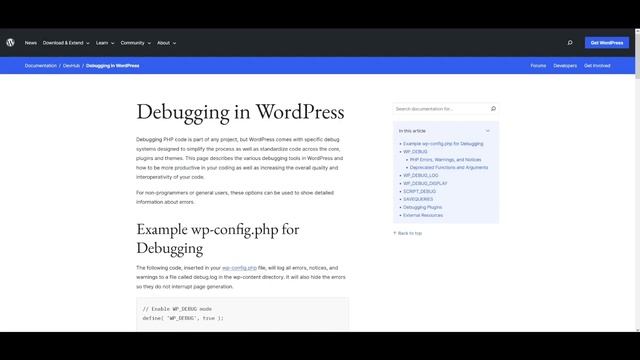Click the define WP_DEBUG code line
The height and width of the screenshot is (360, 640).
(x=183, y=318)
